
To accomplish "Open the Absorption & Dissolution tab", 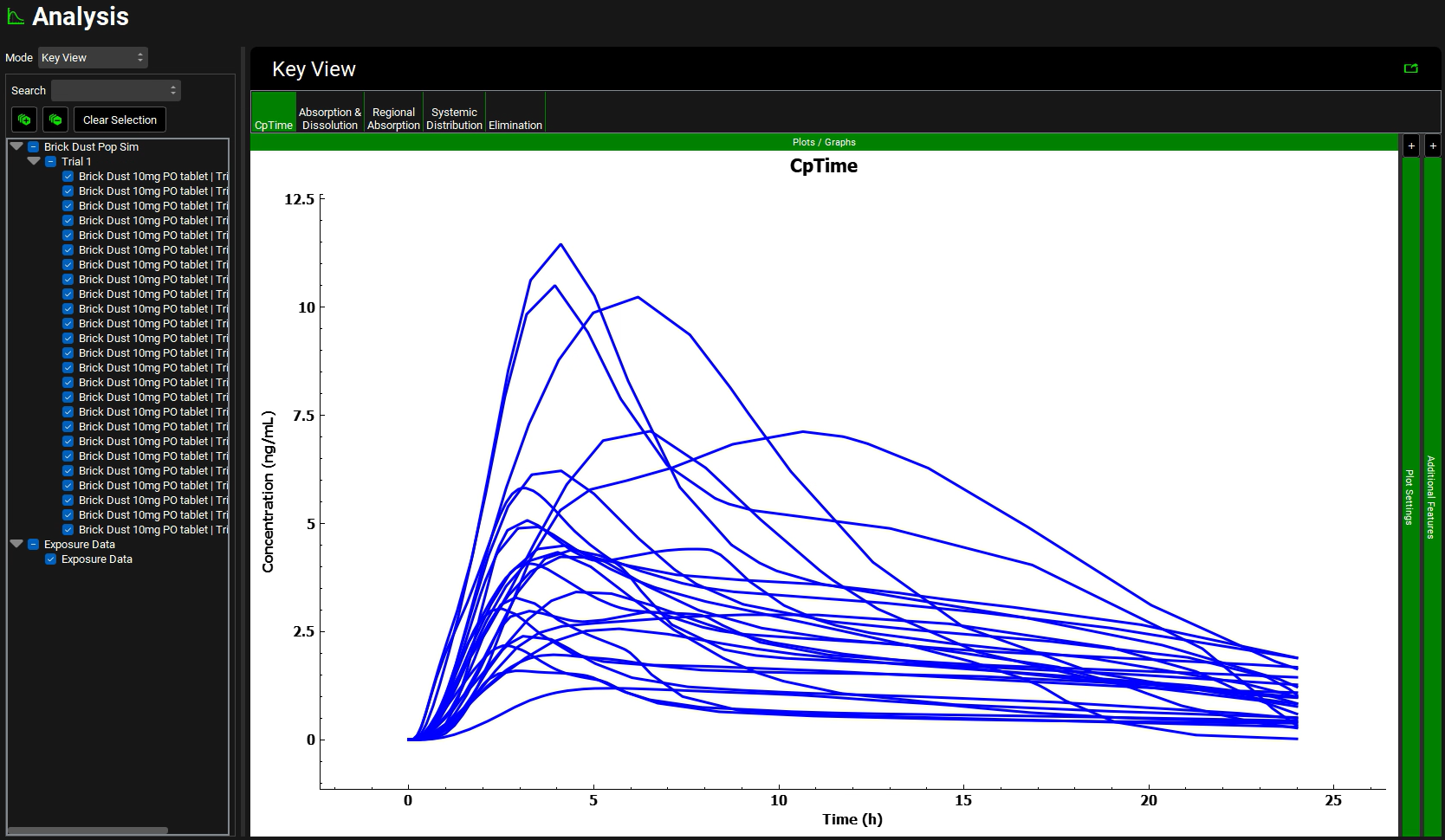I will pos(329,119).
